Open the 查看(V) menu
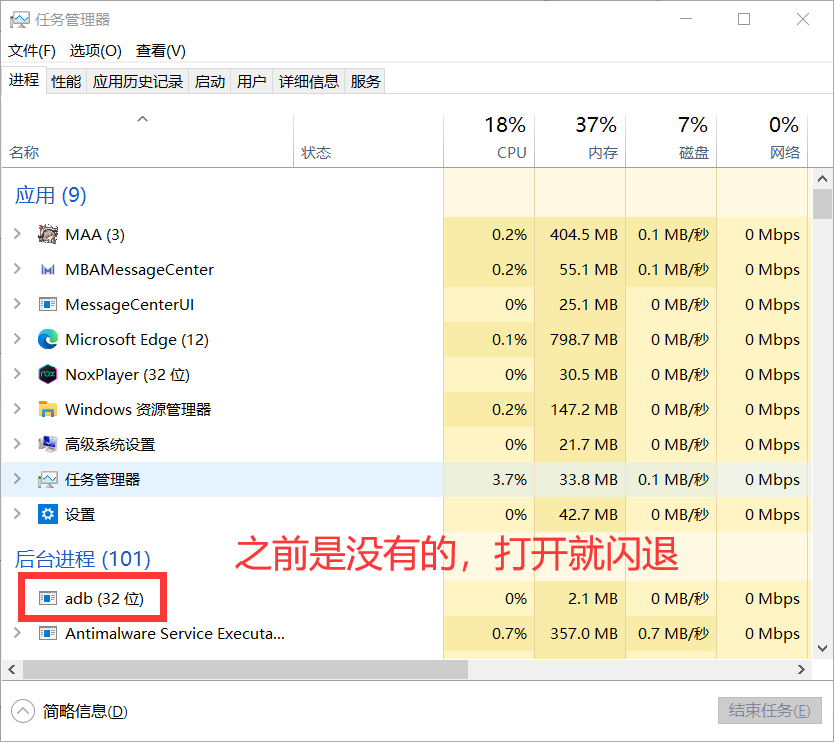 (x=161, y=51)
